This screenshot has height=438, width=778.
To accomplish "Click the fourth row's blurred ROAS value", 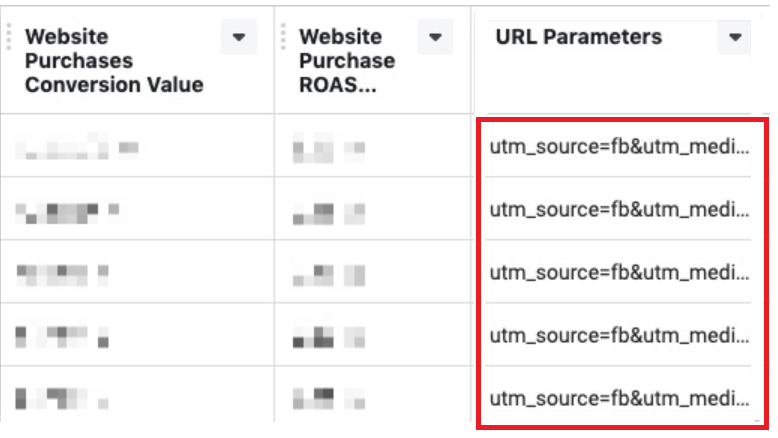I will [x=329, y=337].
